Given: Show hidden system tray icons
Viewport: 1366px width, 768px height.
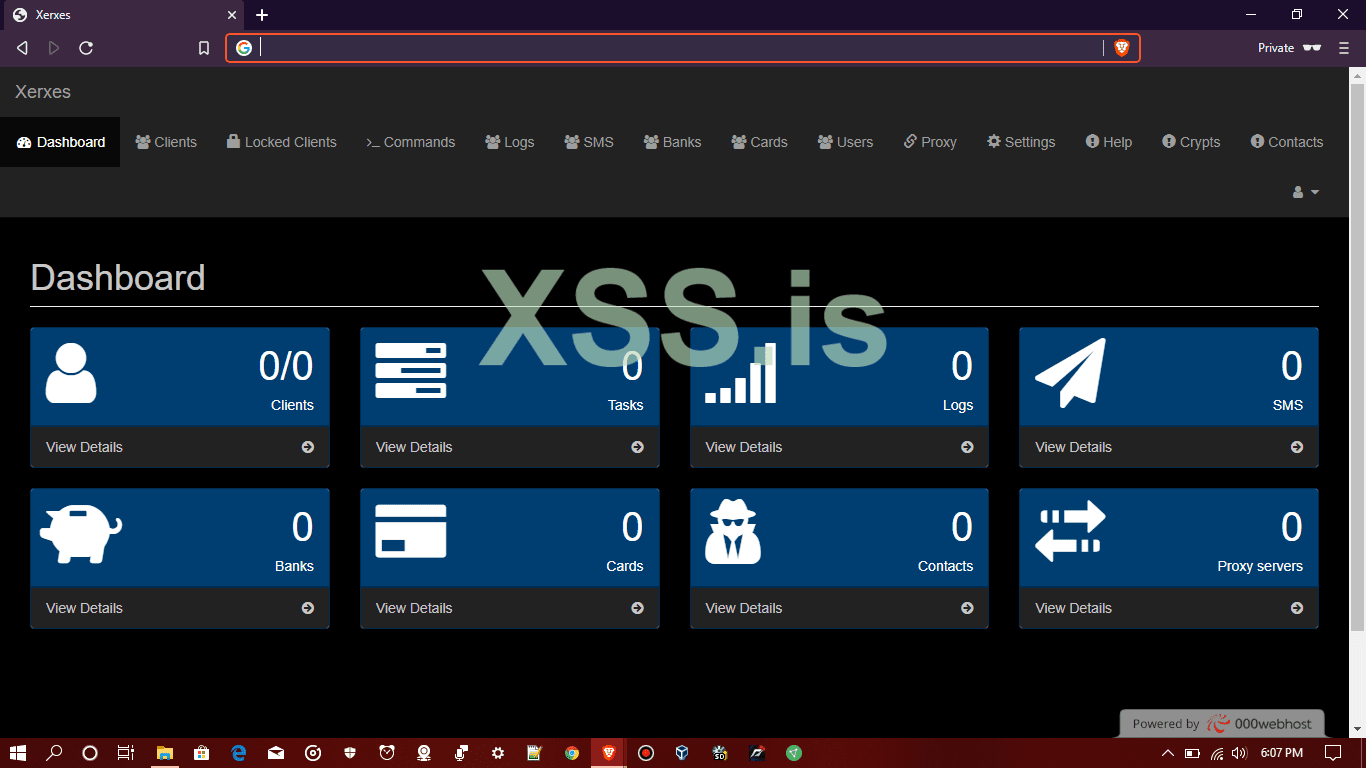Looking at the screenshot, I should click(x=1167, y=753).
